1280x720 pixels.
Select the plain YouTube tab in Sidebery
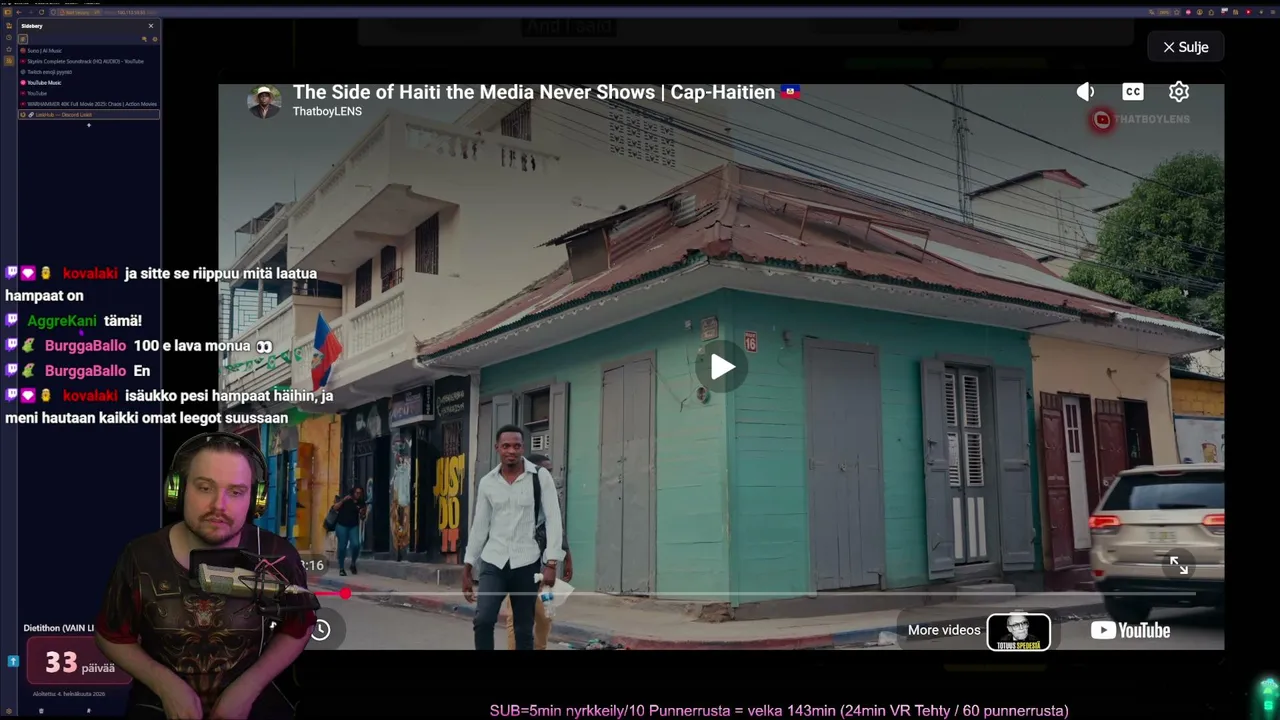click(89, 93)
